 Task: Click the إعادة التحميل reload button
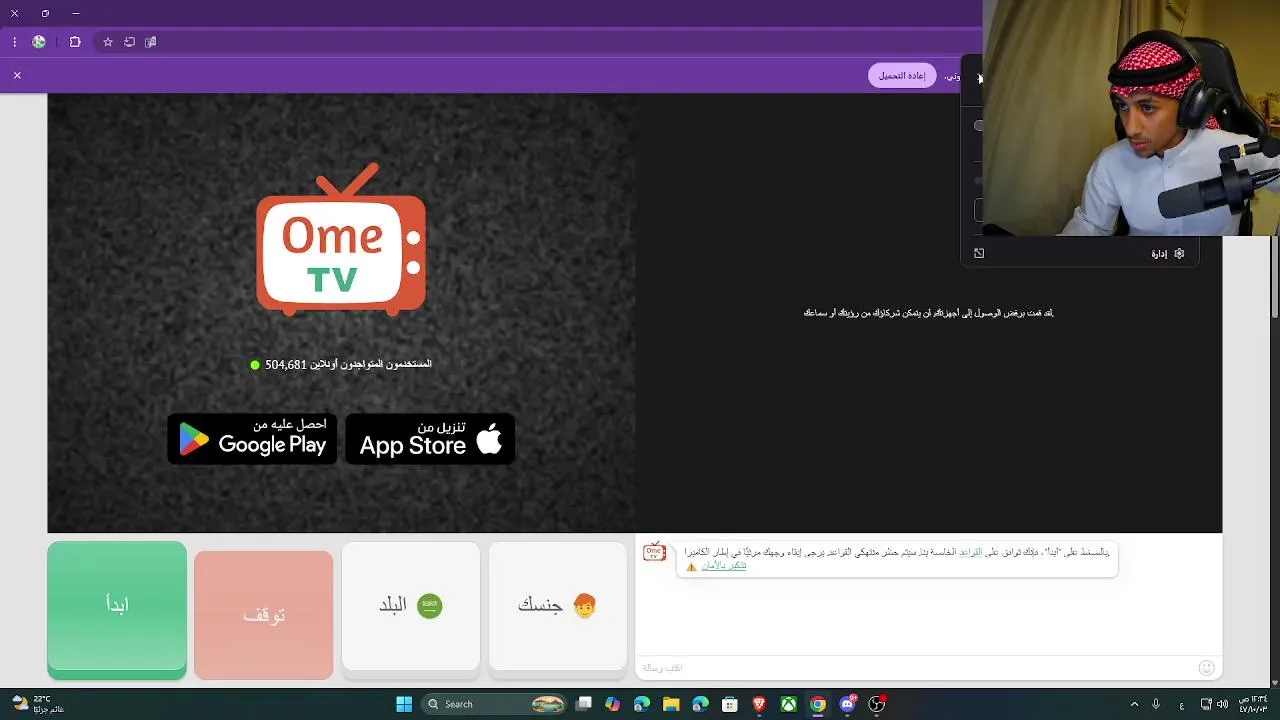click(x=902, y=76)
